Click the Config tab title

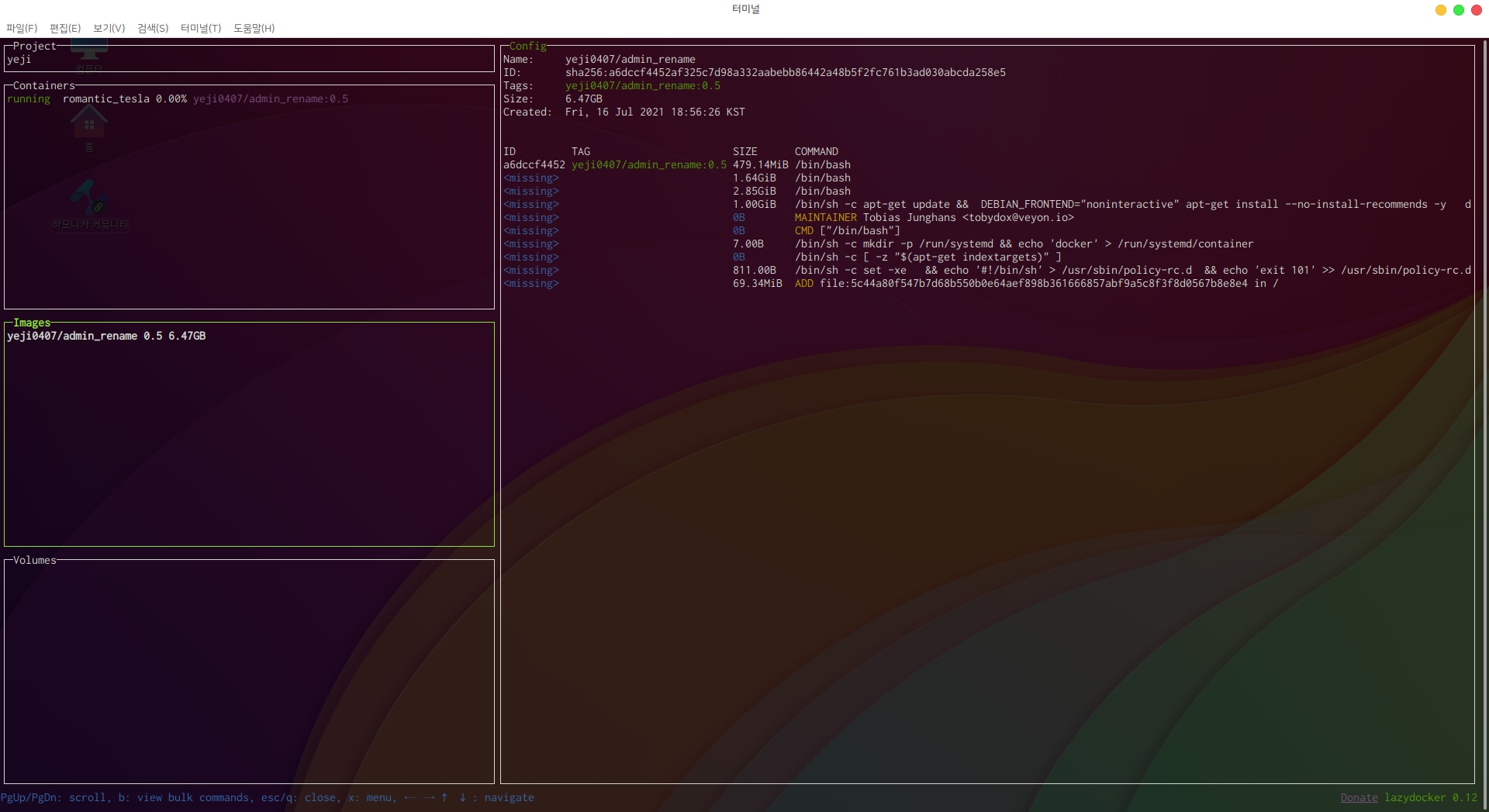[x=527, y=47]
